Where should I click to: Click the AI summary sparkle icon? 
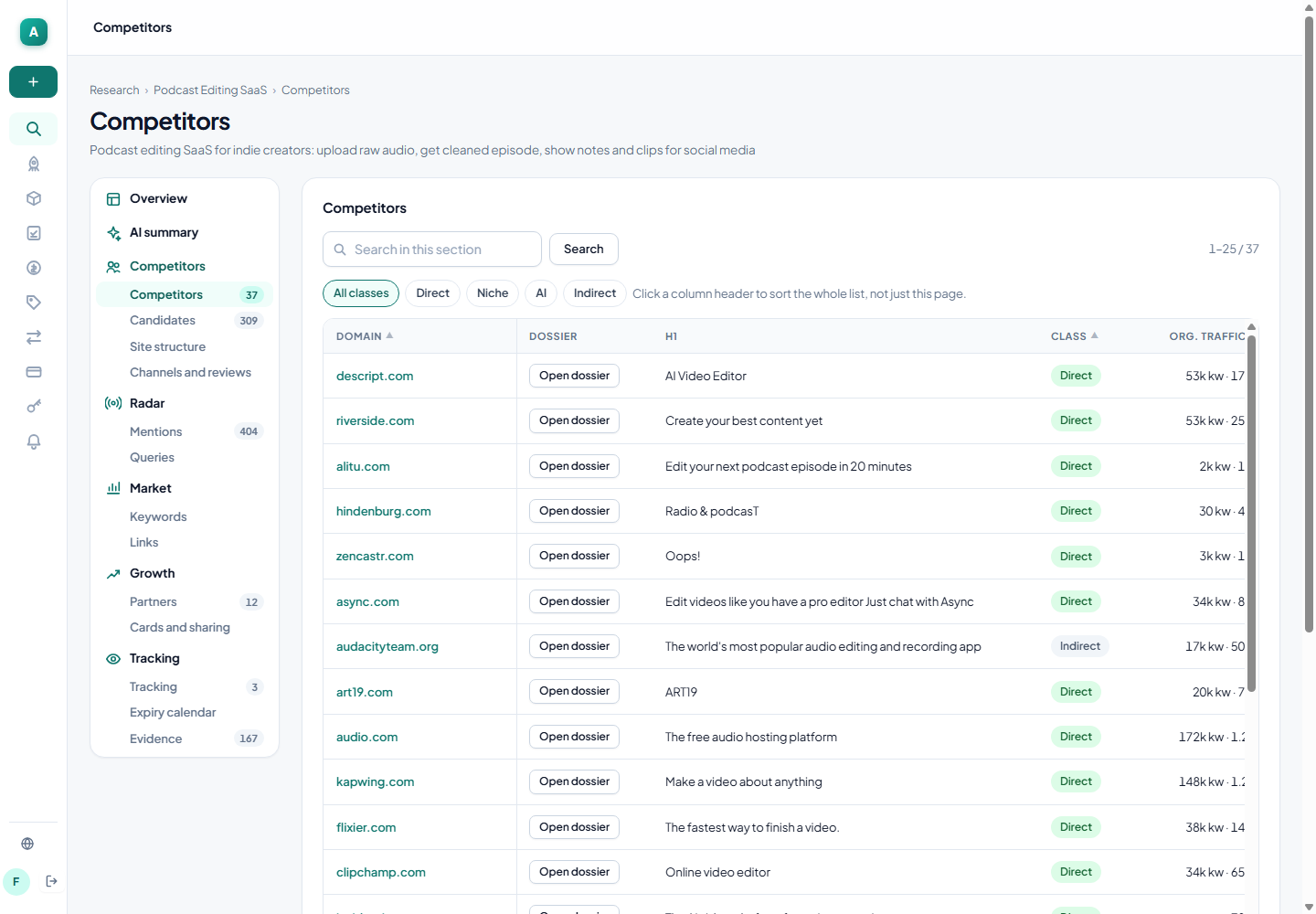(113, 233)
